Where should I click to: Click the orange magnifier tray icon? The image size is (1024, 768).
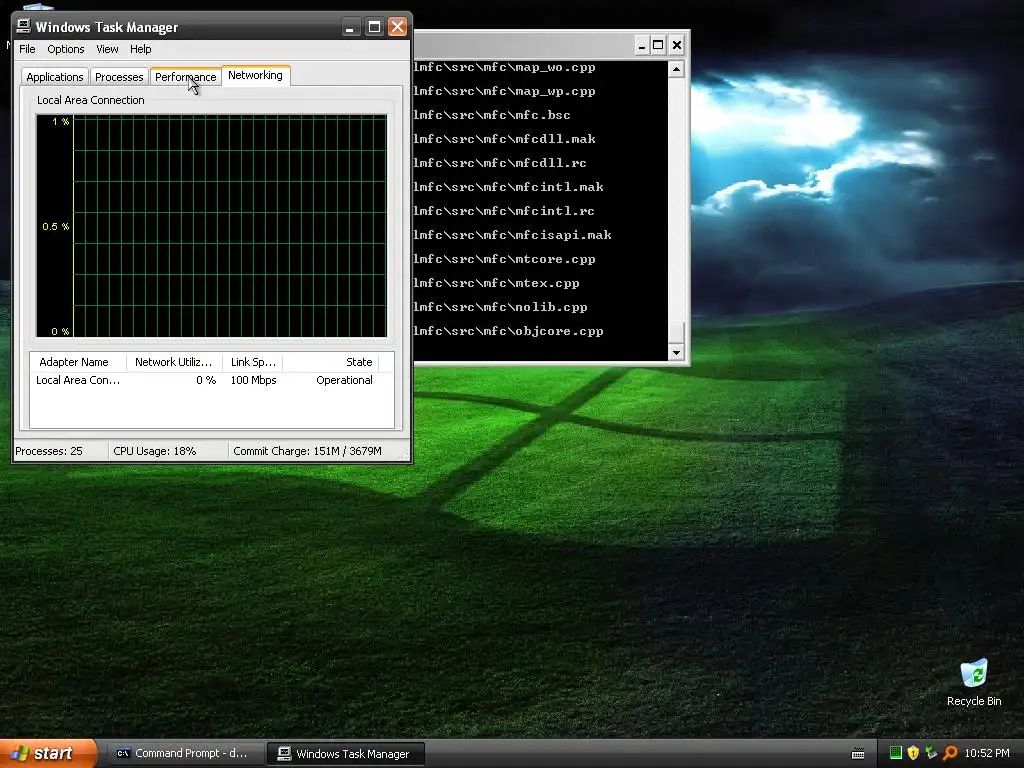[x=950, y=753]
